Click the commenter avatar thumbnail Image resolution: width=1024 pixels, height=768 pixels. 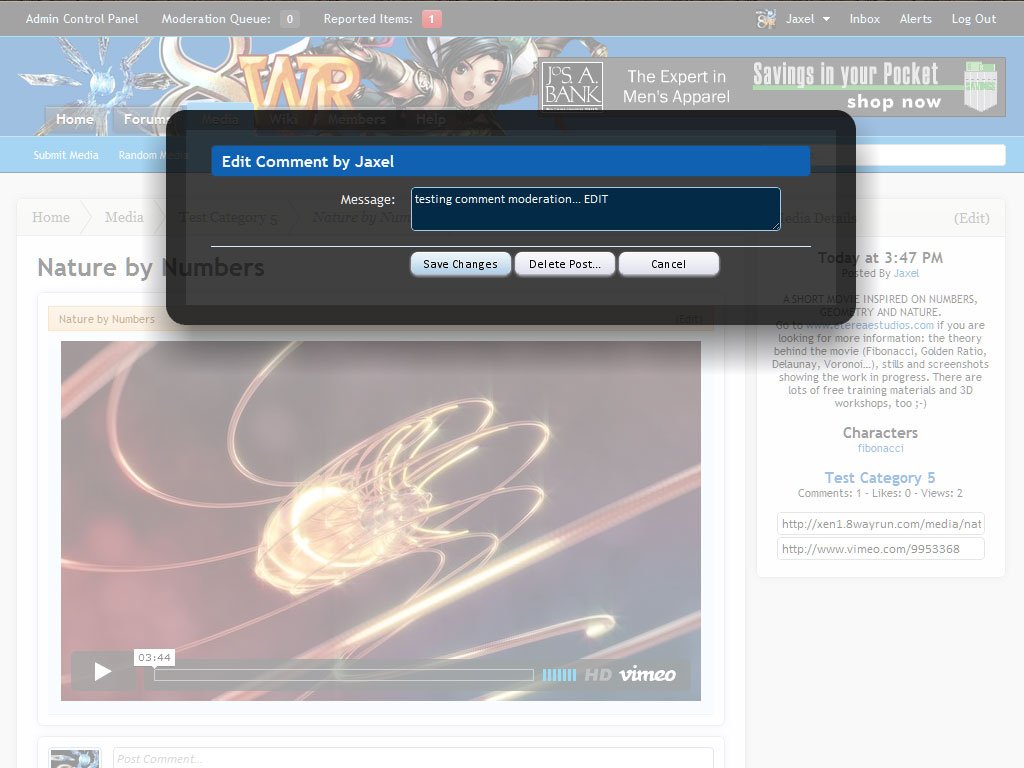click(75, 758)
